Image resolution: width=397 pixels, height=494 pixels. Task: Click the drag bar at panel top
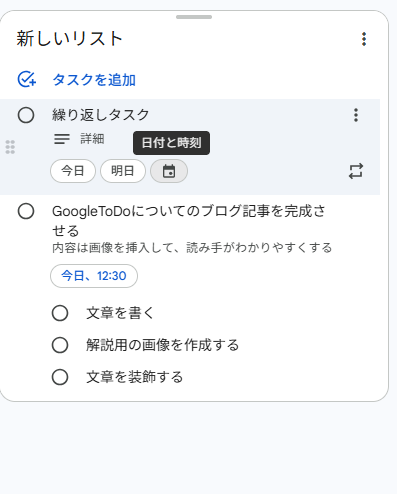(194, 17)
